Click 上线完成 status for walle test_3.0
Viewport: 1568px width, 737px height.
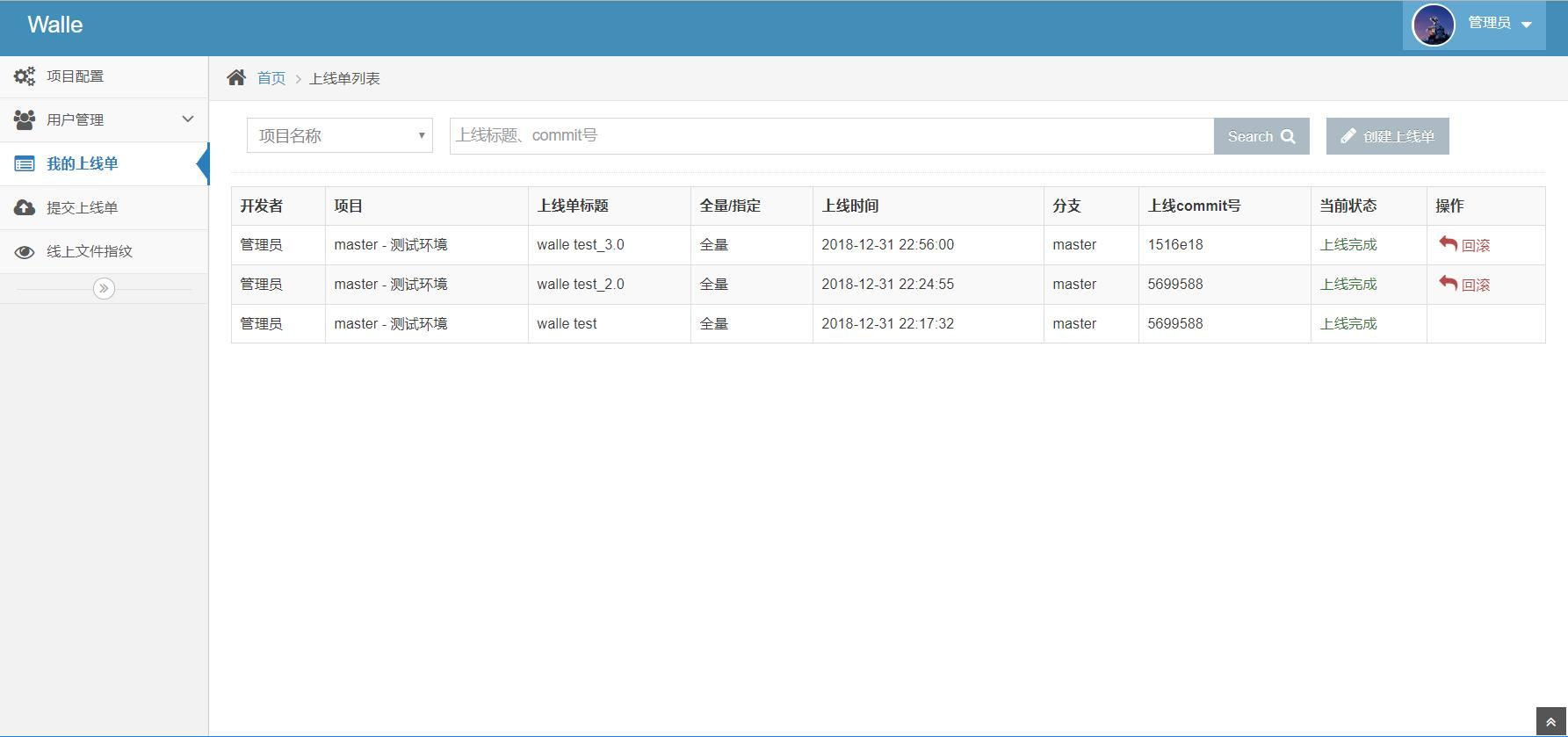tap(1348, 245)
